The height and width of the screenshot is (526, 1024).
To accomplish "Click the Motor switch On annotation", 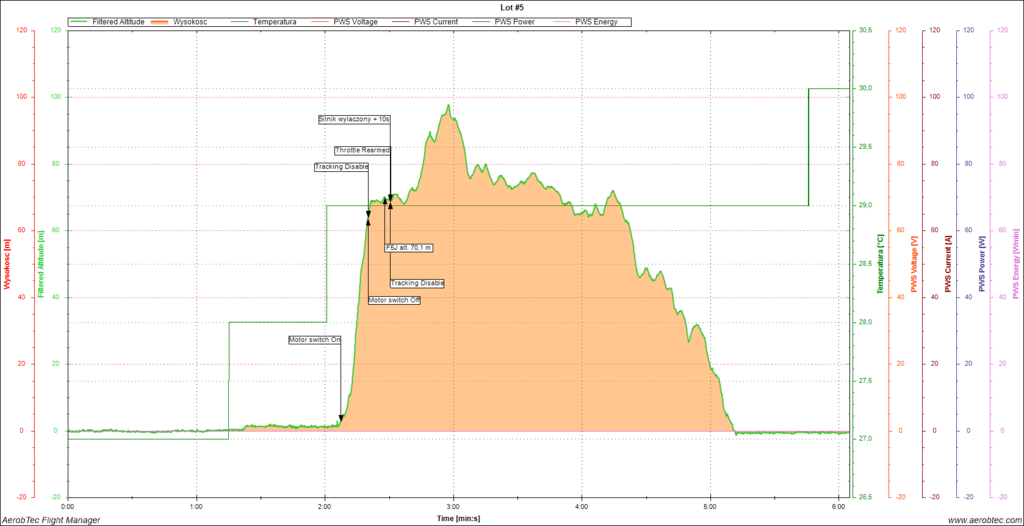I will (315, 340).
